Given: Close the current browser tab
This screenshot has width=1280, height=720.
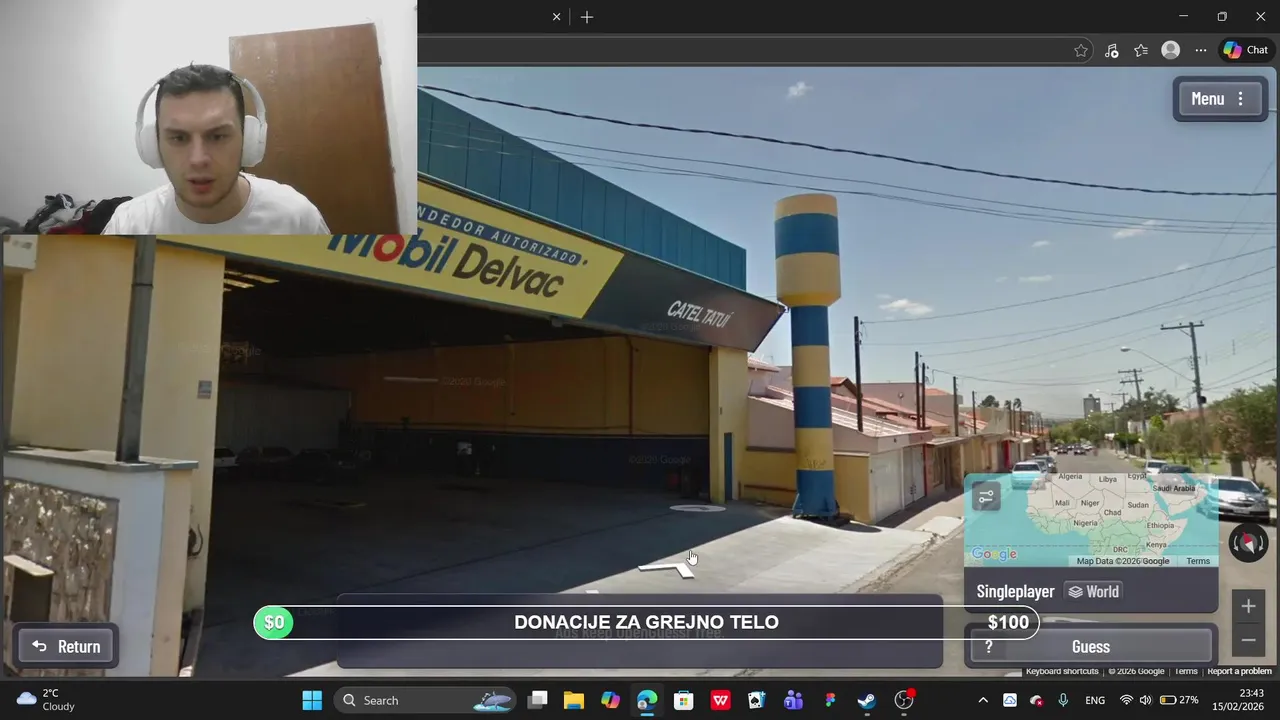Looking at the screenshot, I should pos(557,17).
